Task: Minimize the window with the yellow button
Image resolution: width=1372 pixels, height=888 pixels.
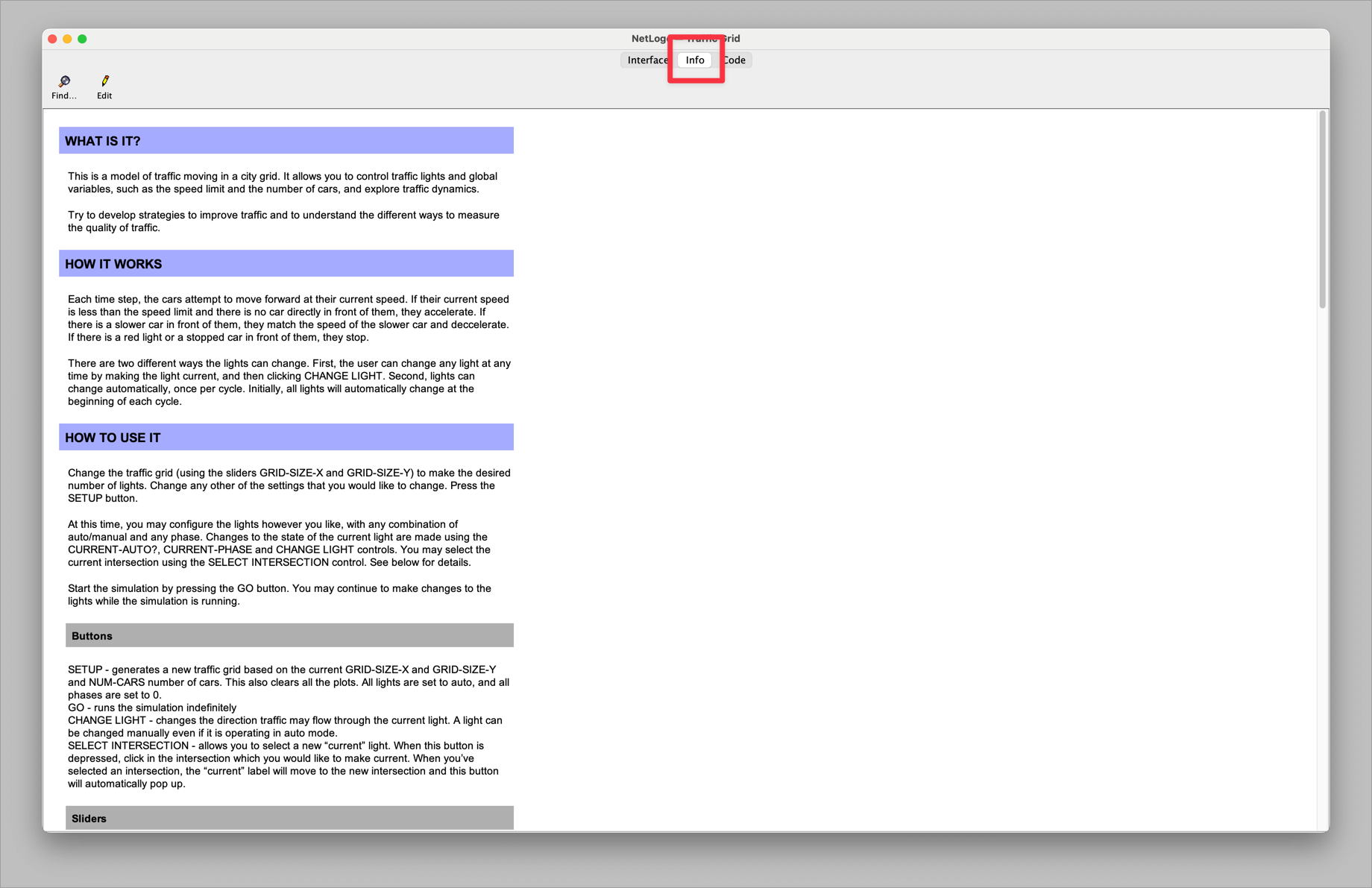Action: coord(67,37)
